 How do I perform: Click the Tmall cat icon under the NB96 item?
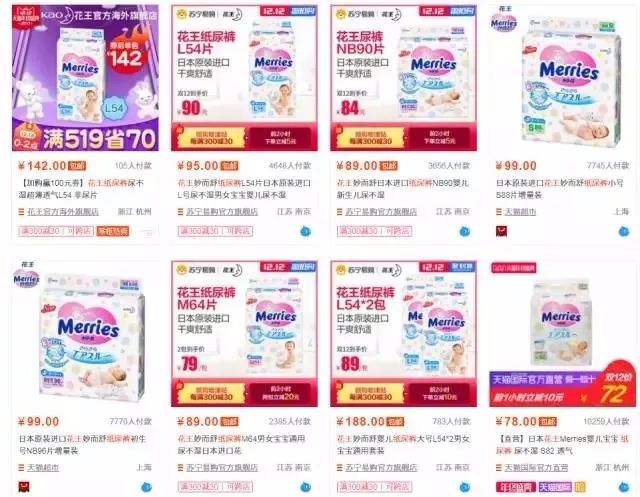[24, 487]
